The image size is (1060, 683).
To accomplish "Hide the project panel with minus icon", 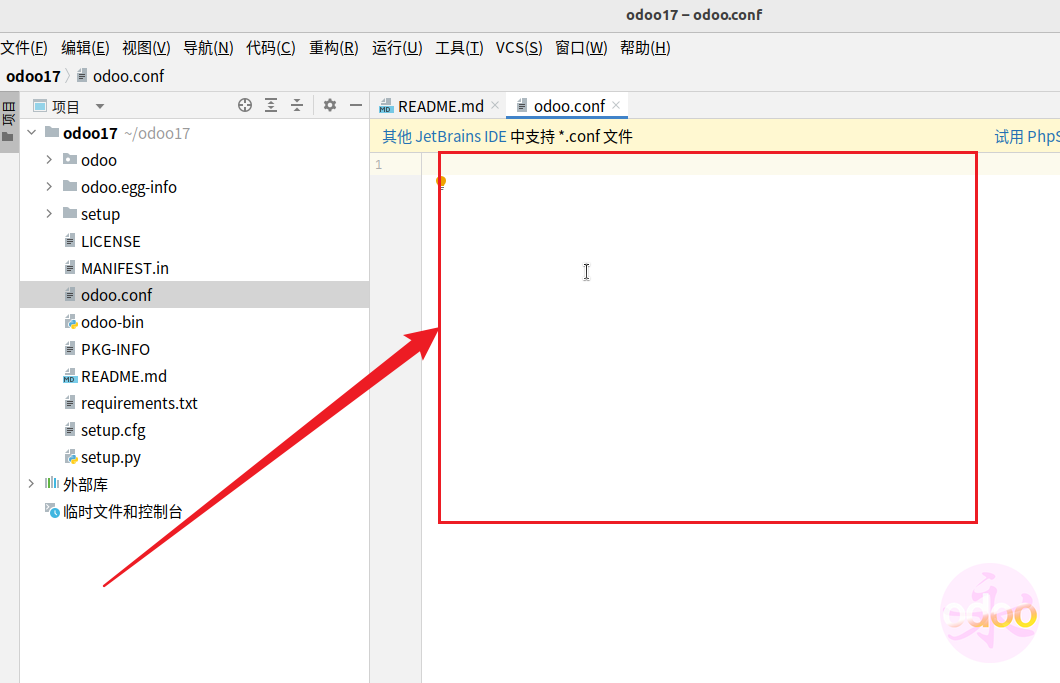I will (356, 105).
